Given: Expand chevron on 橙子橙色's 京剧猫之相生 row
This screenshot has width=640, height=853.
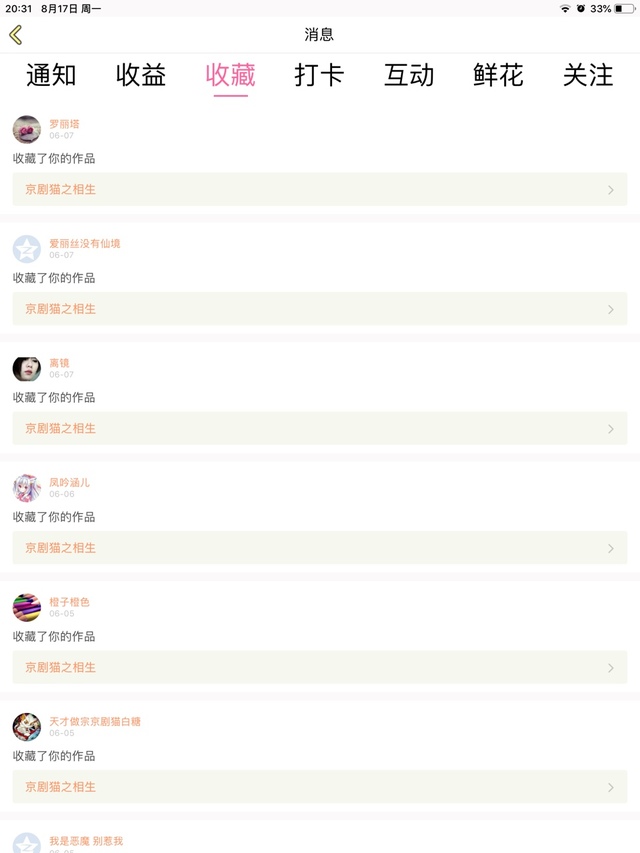Looking at the screenshot, I should tap(611, 668).
